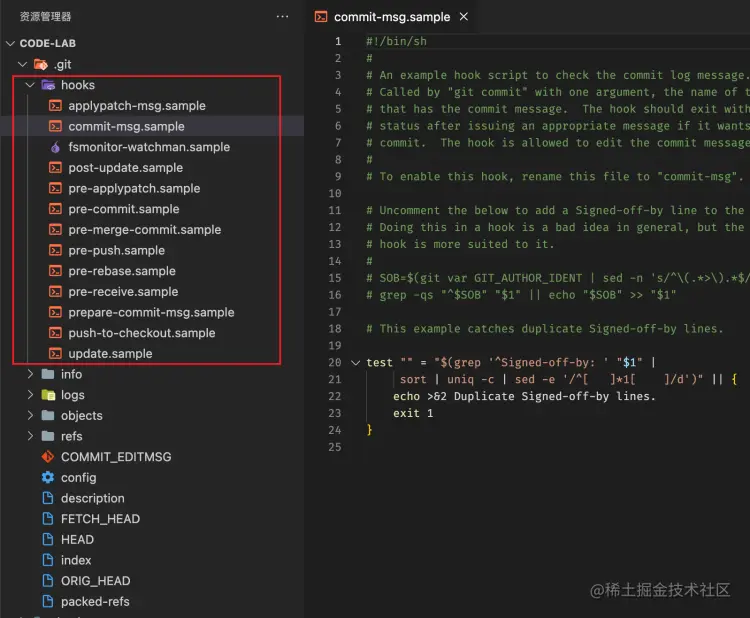750x618 pixels.
Task: Click the fsmonitor-watchman.sample file icon
Action: point(55,147)
